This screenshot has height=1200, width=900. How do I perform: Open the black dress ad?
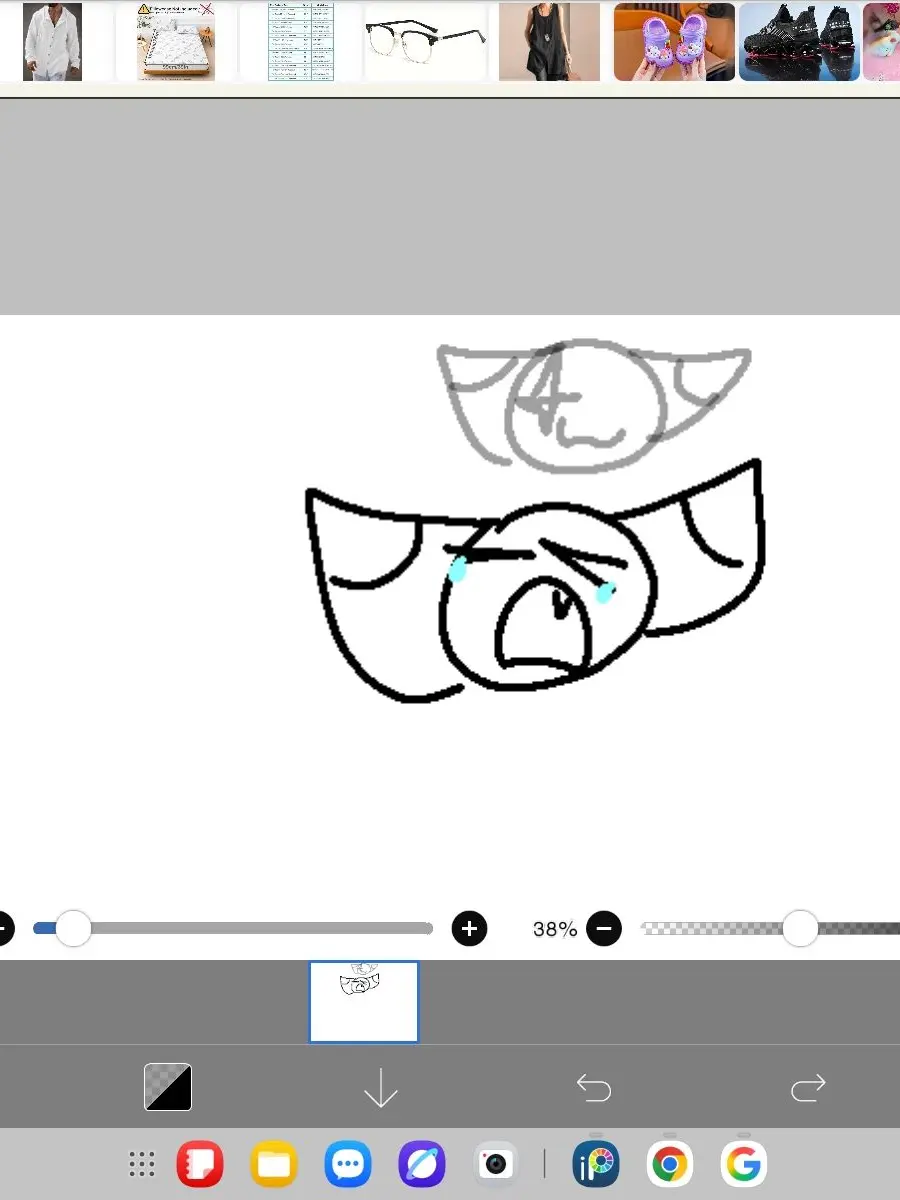(x=550, y=42)
